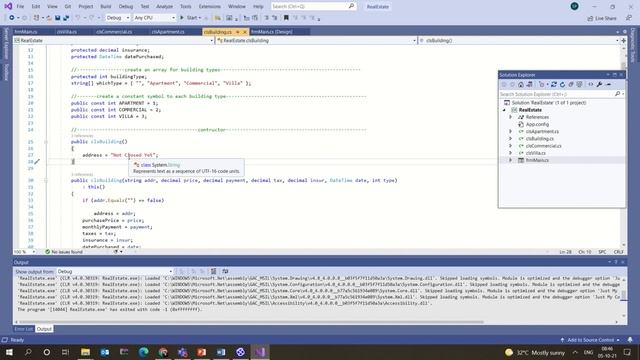Click View Code icon in Solution Explorer
The image size is (640, 360).
(591, 84)
